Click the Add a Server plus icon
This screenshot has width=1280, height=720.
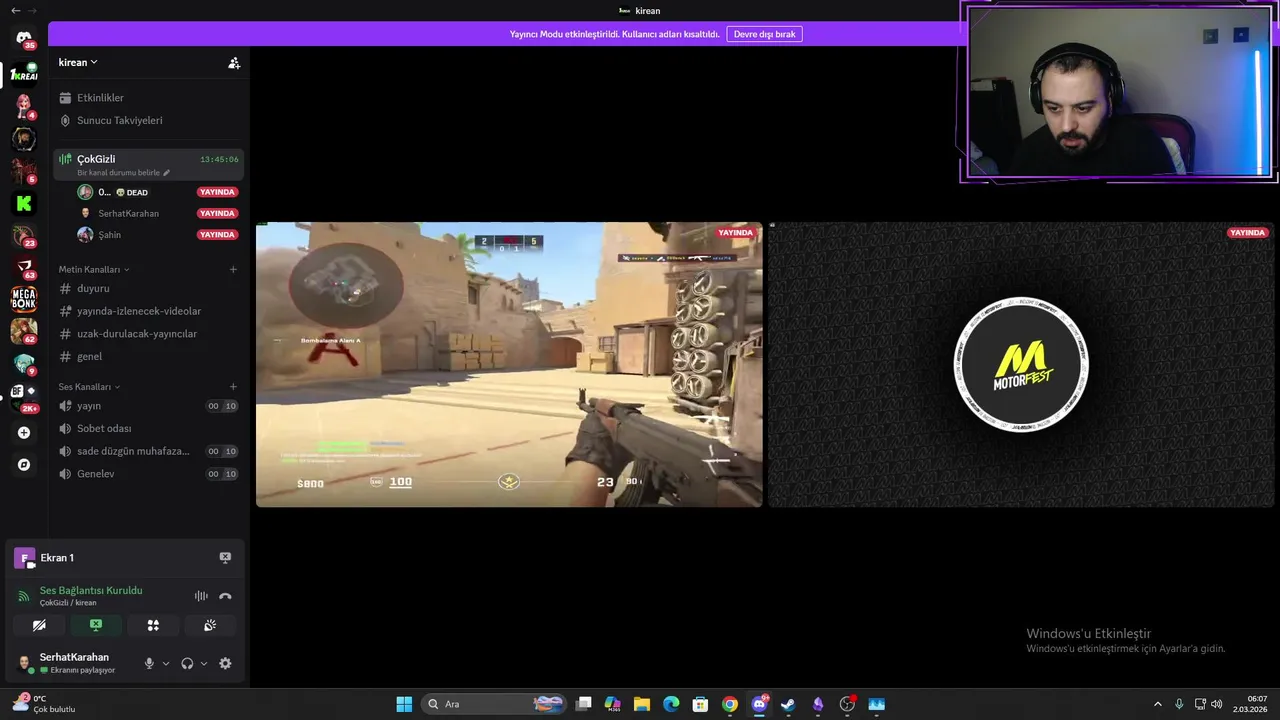pos(24,433)
